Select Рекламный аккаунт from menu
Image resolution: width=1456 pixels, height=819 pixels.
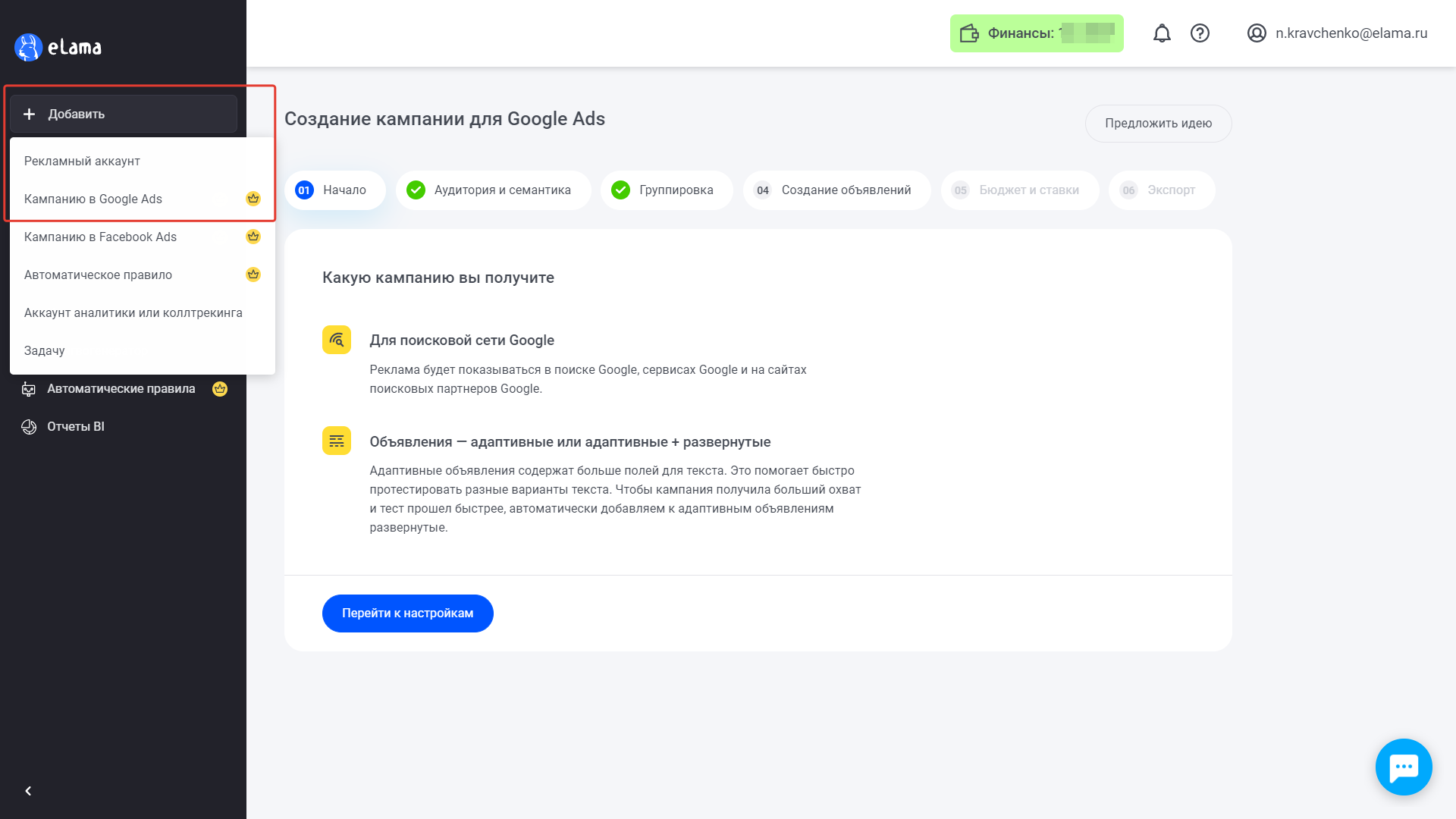[143, 161]
